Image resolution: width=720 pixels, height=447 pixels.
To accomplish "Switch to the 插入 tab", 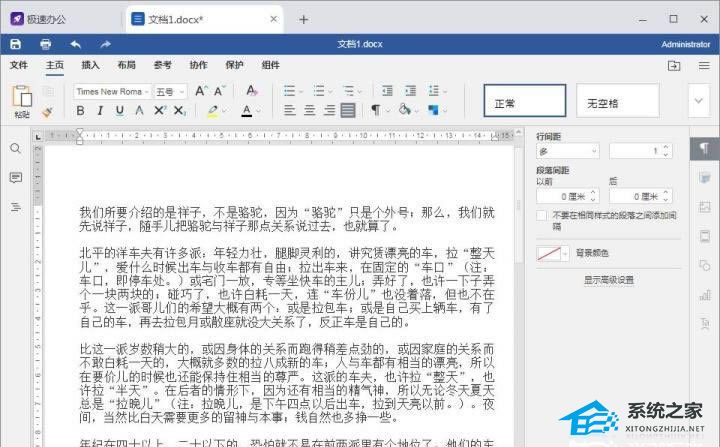I will coord(90,65).
